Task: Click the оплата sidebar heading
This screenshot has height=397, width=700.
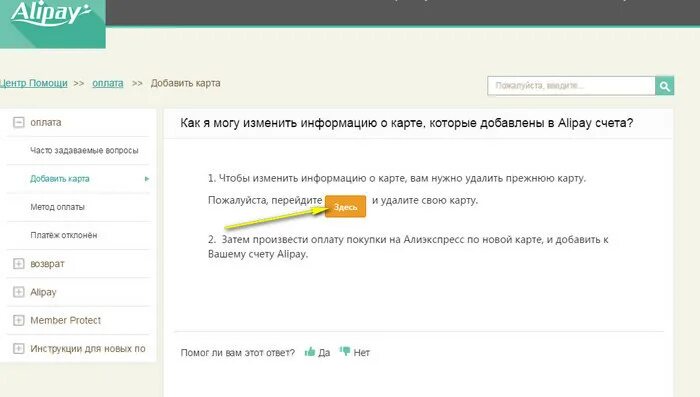Action: tap(46, 122)
